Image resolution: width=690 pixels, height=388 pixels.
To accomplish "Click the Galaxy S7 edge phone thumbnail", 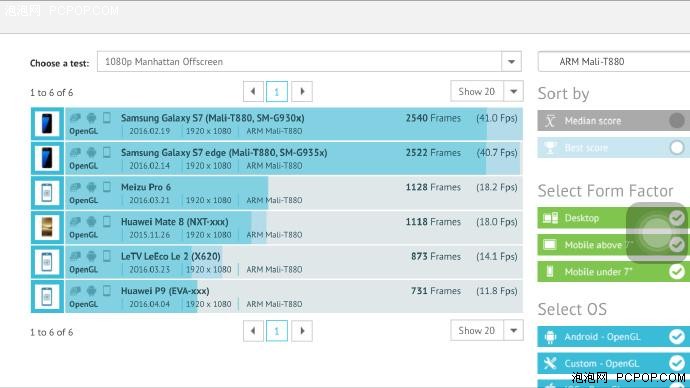I will point(47,158).
